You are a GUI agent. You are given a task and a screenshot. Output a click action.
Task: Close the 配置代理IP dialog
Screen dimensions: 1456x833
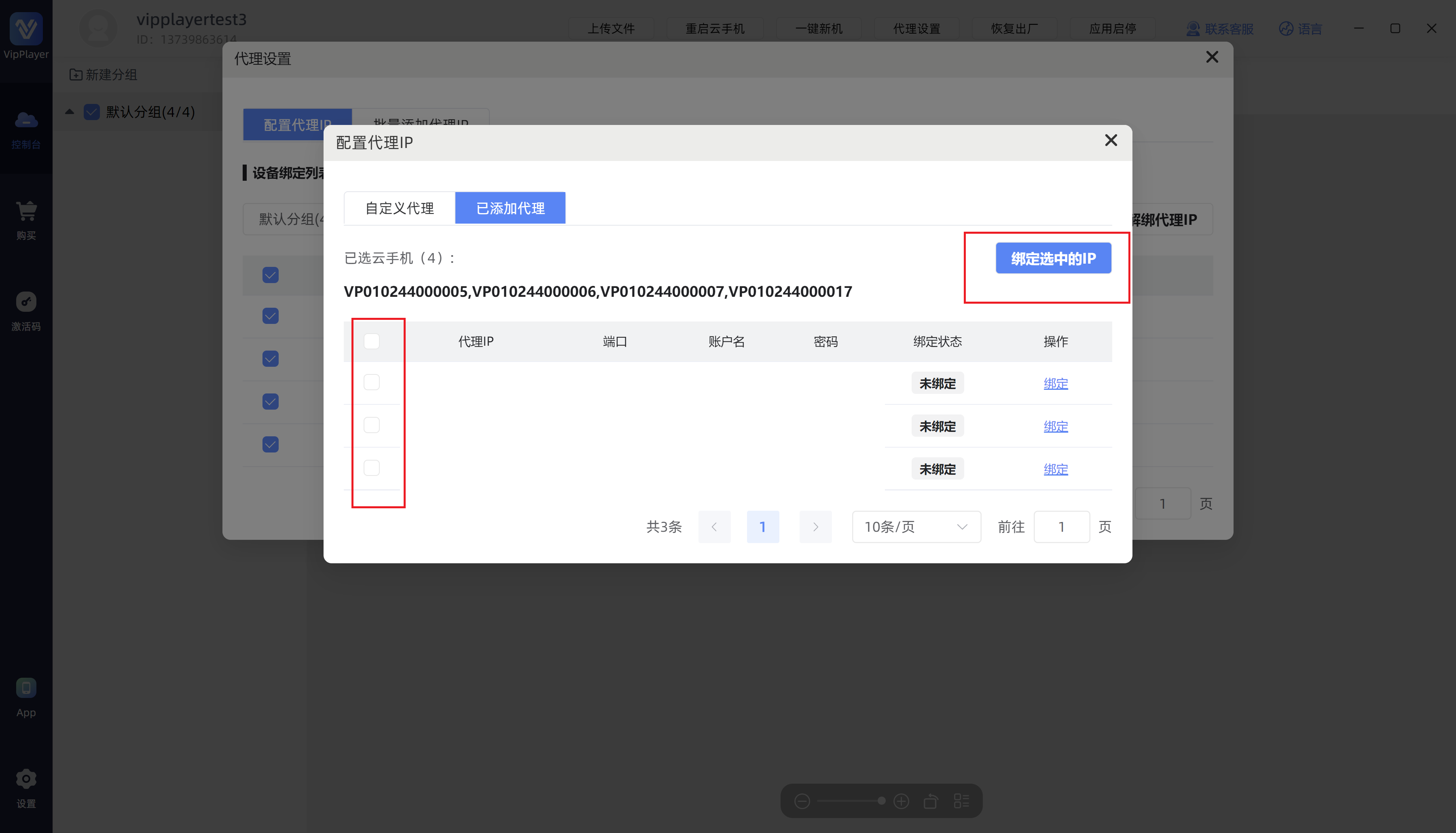coord(1111,140)
